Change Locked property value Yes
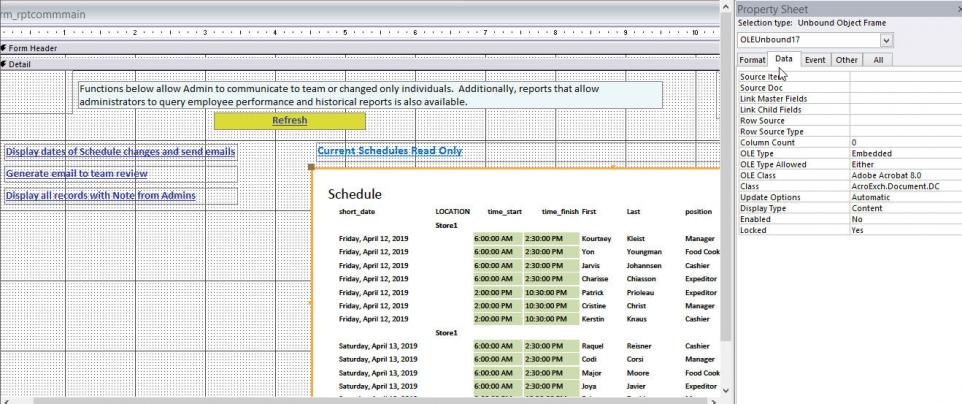962x404 pixels. click(x=906, y=230)
